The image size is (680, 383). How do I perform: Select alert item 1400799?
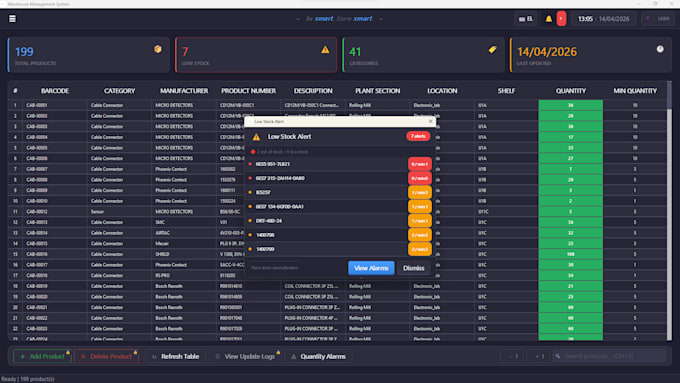tap(340, 249)
